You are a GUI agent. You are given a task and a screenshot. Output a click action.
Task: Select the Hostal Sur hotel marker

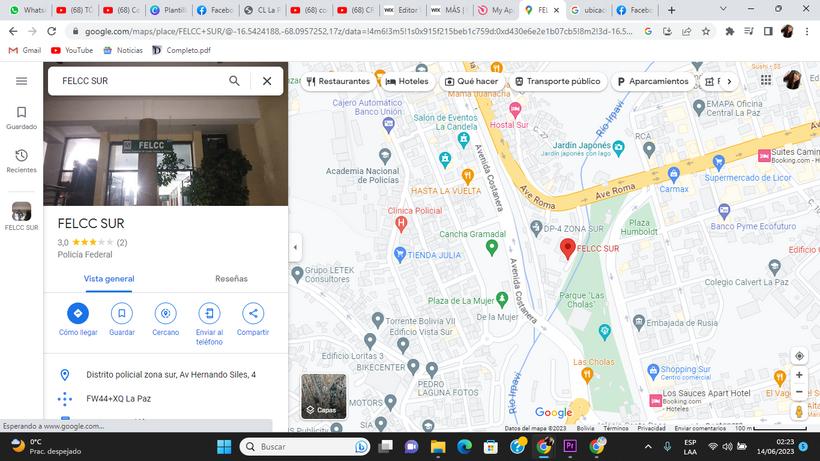tap(515, 110)
